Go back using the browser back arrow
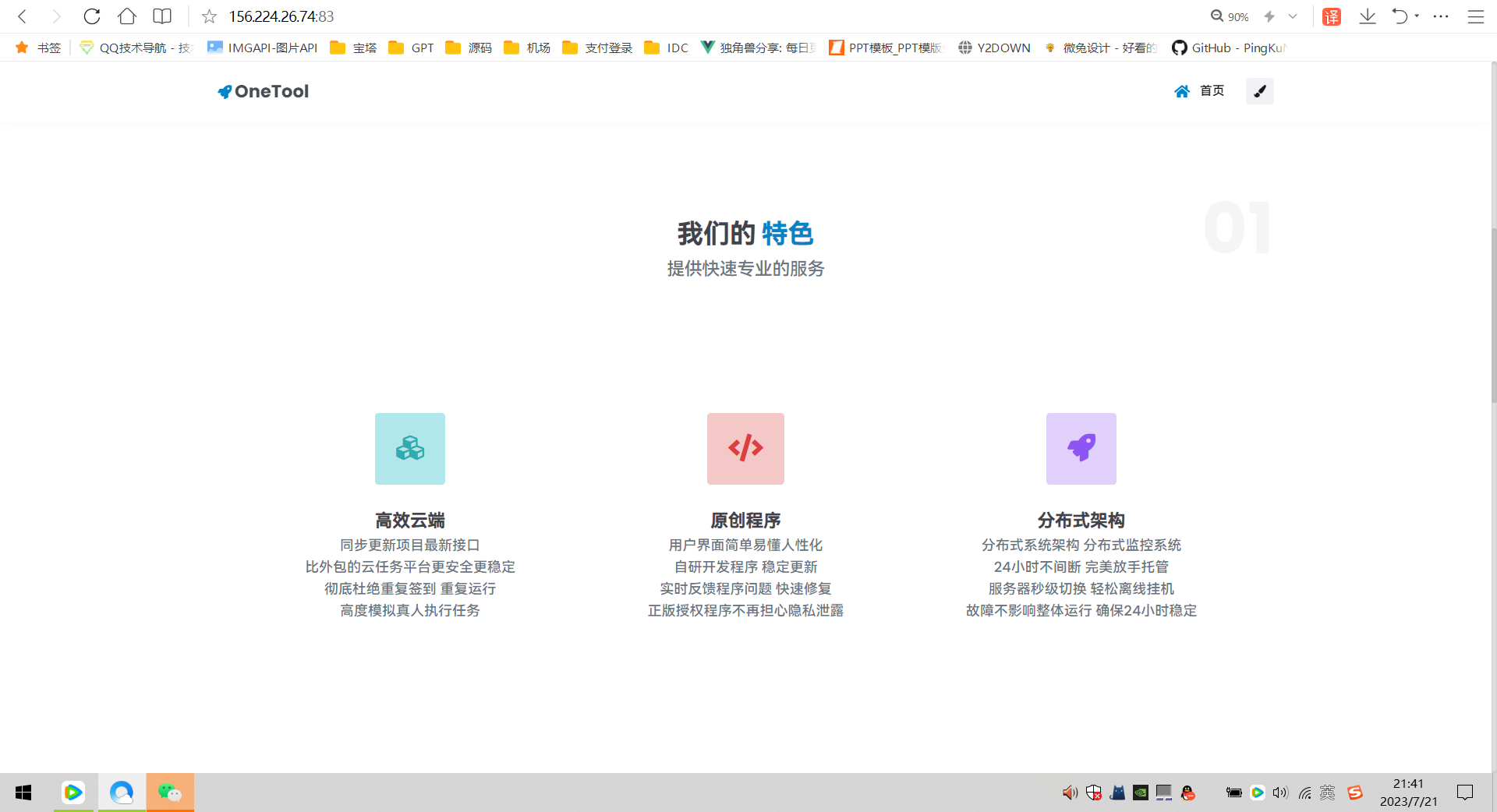Viewport: 1497px width, 812px height. (22, 16)
